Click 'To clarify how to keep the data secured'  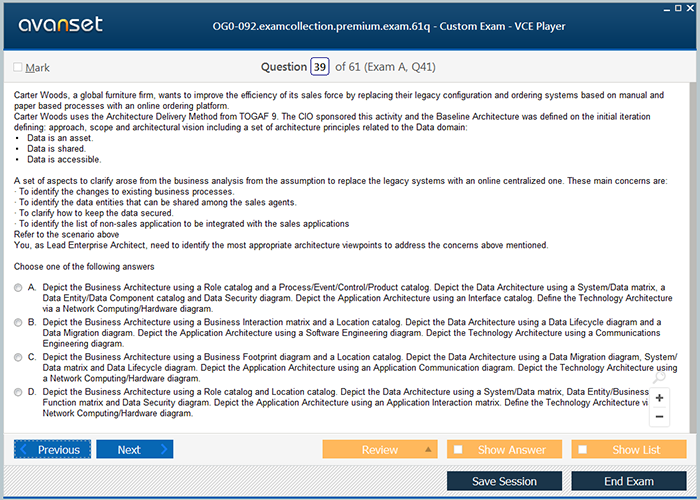point(96,213)
